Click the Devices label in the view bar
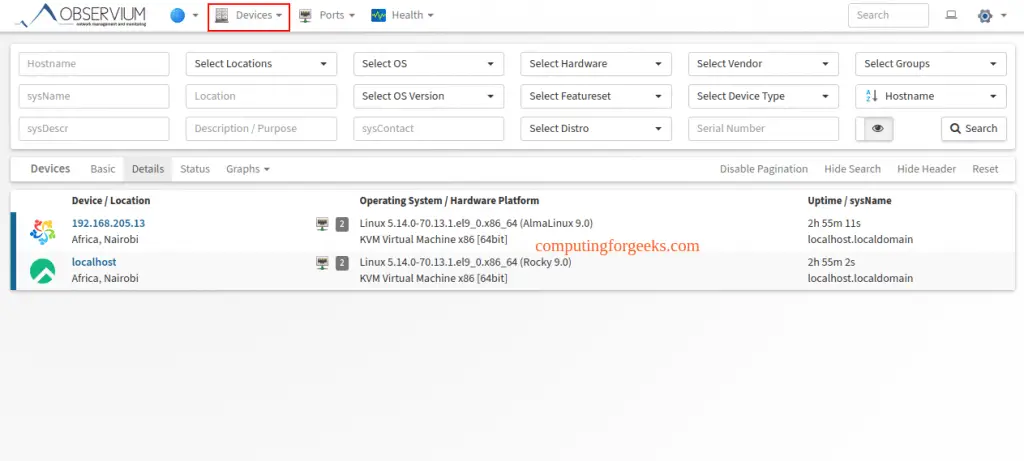This screenshot has height=461, width=1024. (50, 168)
